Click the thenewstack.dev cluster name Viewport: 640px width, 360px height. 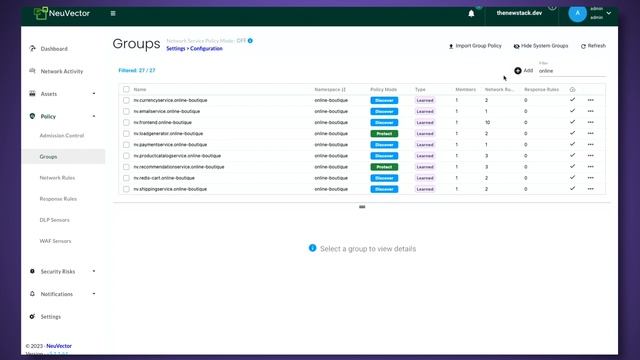[519, 13]
